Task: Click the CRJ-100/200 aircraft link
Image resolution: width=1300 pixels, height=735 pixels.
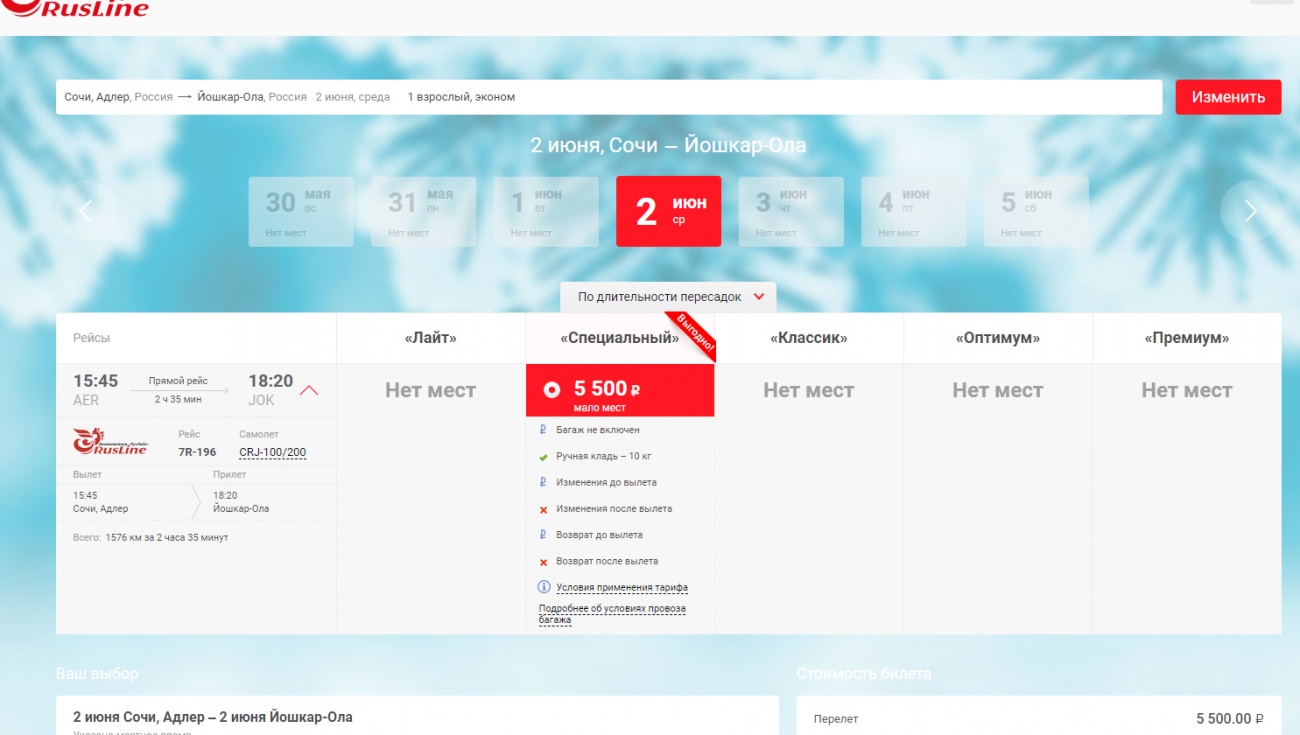Action: (272, 452)
